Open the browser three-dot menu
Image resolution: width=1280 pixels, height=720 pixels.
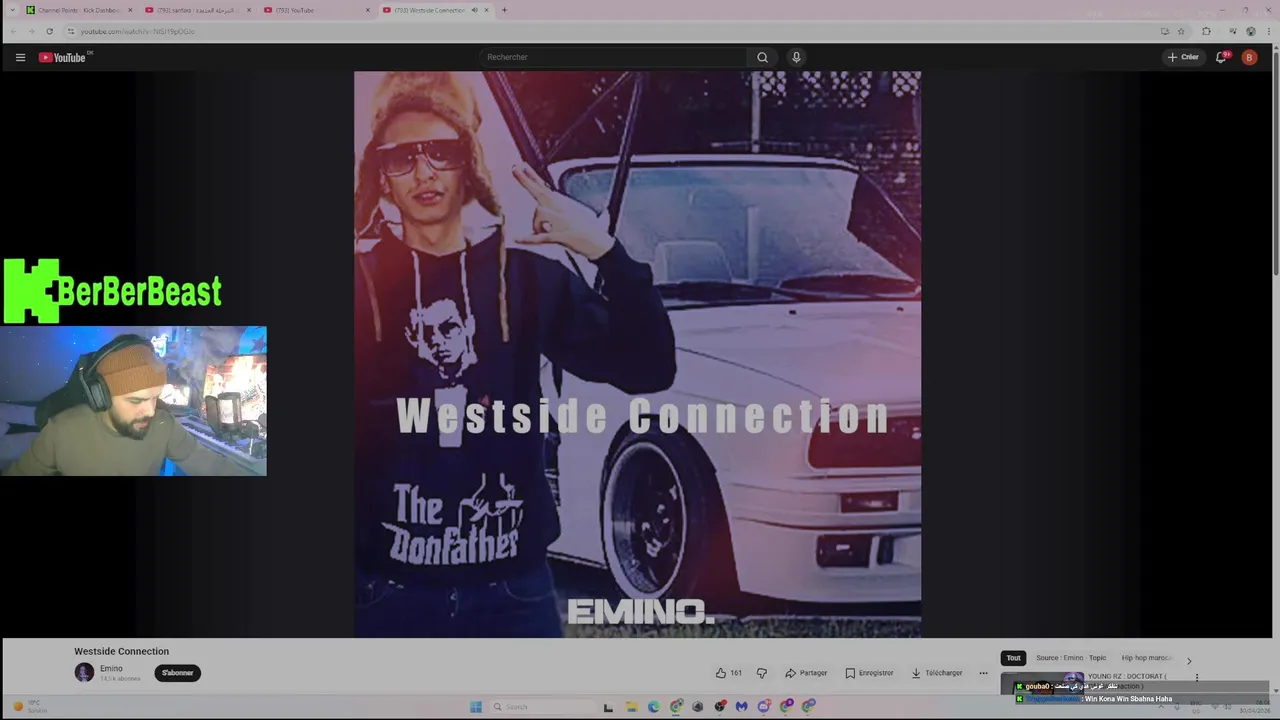tap(1268, 31)
